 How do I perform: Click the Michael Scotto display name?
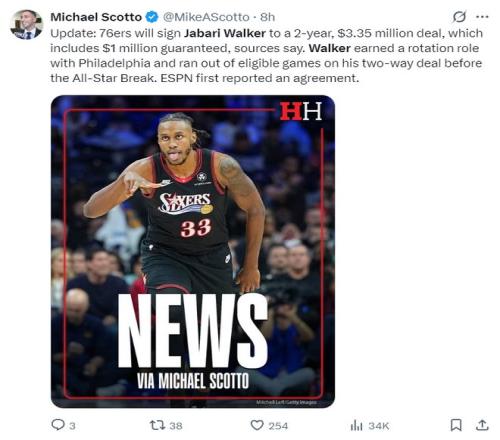(x=96, y=17)
